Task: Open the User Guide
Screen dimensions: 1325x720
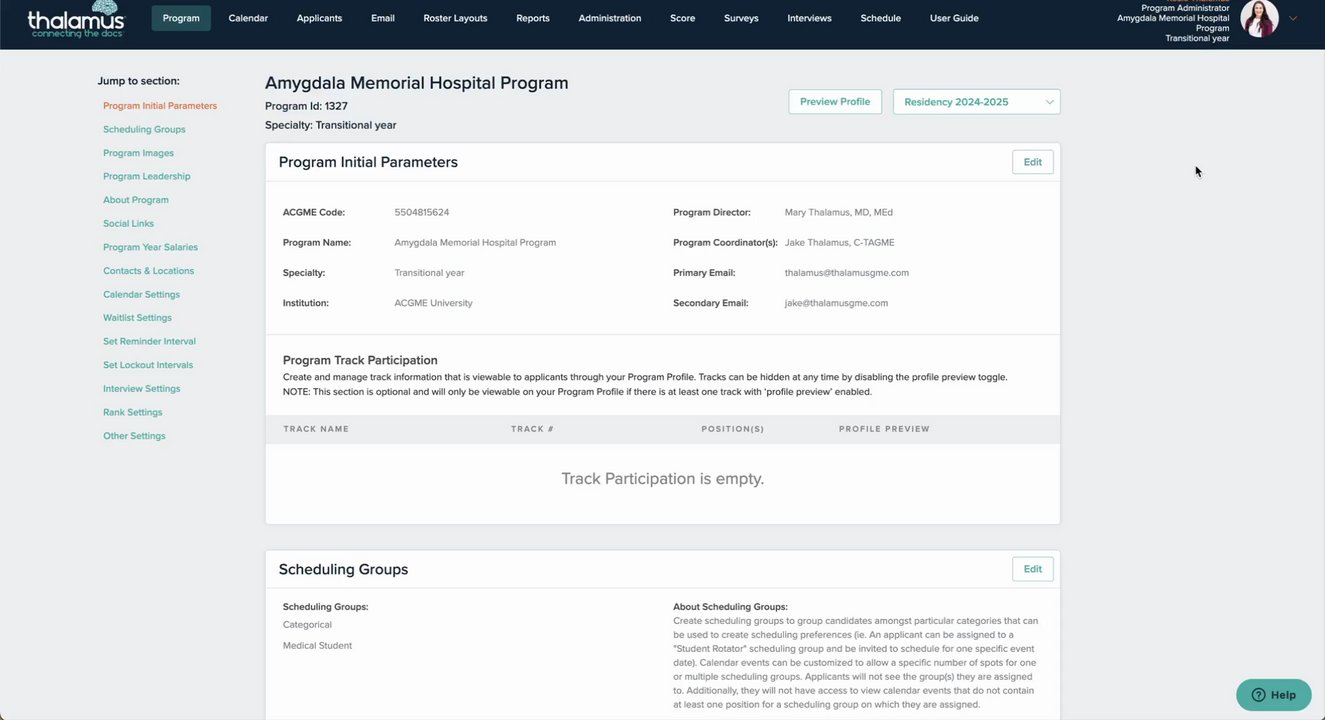Action: click(954, 18)
